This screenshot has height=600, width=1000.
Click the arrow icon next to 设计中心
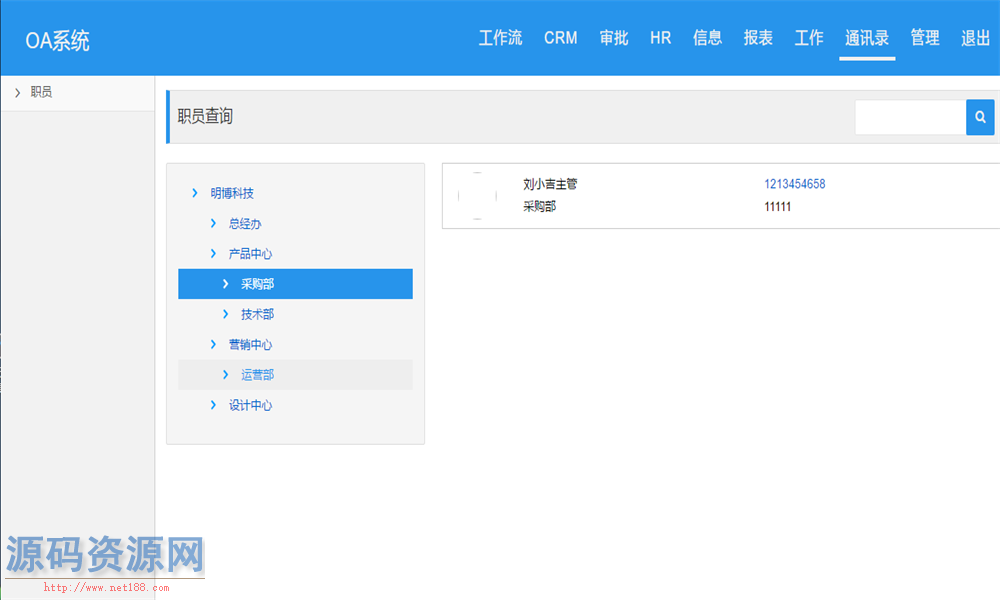click(x=211, y=405)
